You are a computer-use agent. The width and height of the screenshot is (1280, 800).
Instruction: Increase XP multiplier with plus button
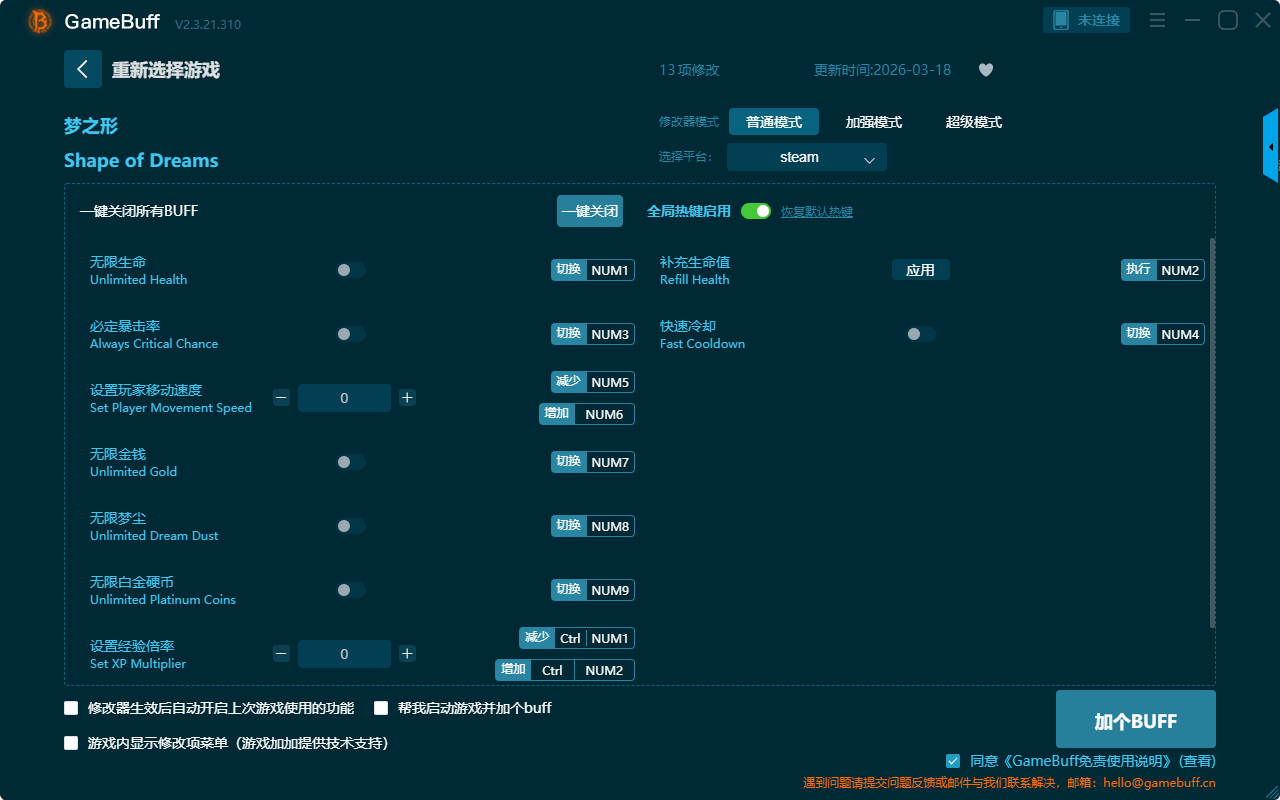click(x=407, y=654)
